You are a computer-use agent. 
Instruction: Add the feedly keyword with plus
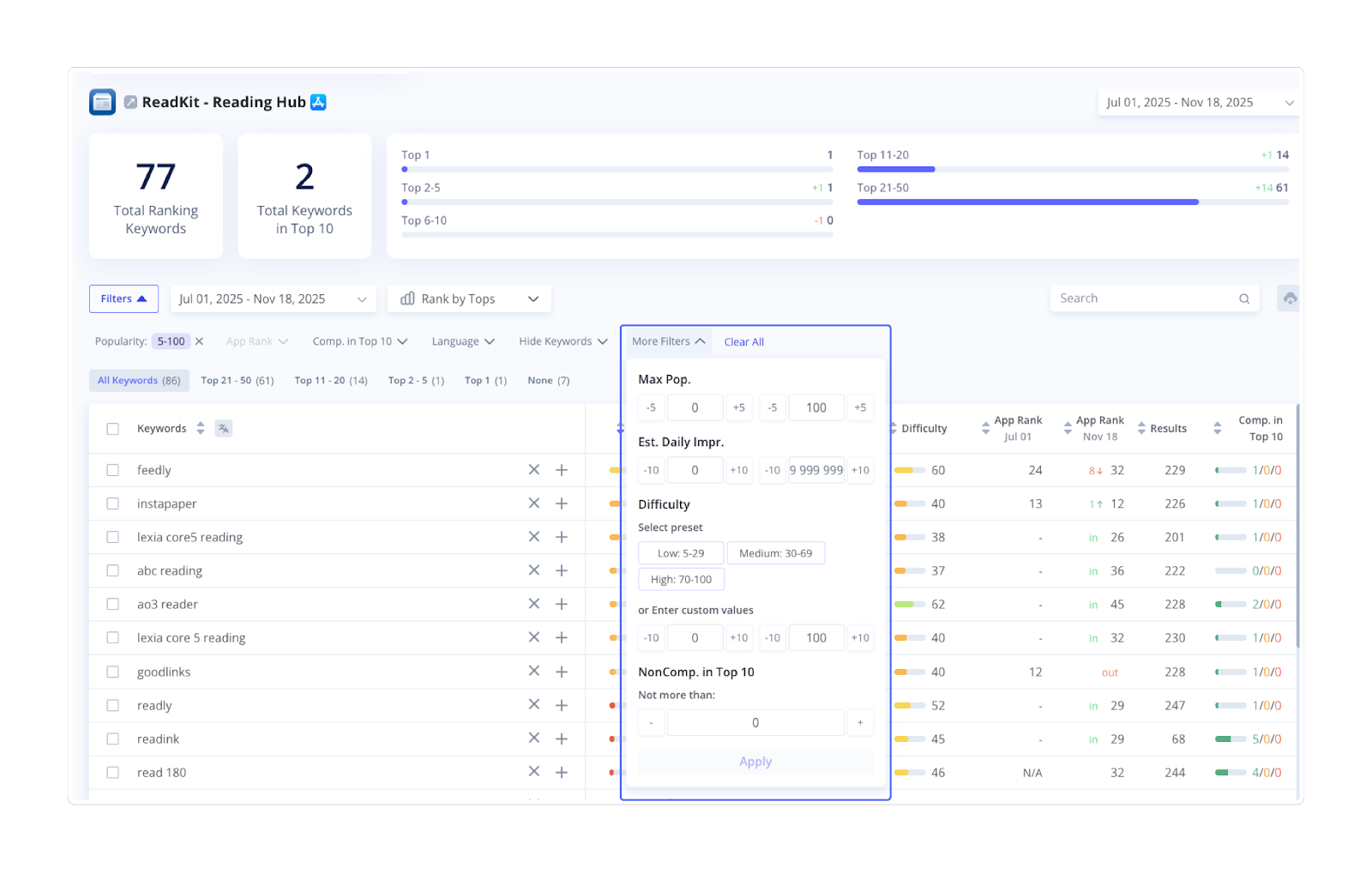pos(562,470)
